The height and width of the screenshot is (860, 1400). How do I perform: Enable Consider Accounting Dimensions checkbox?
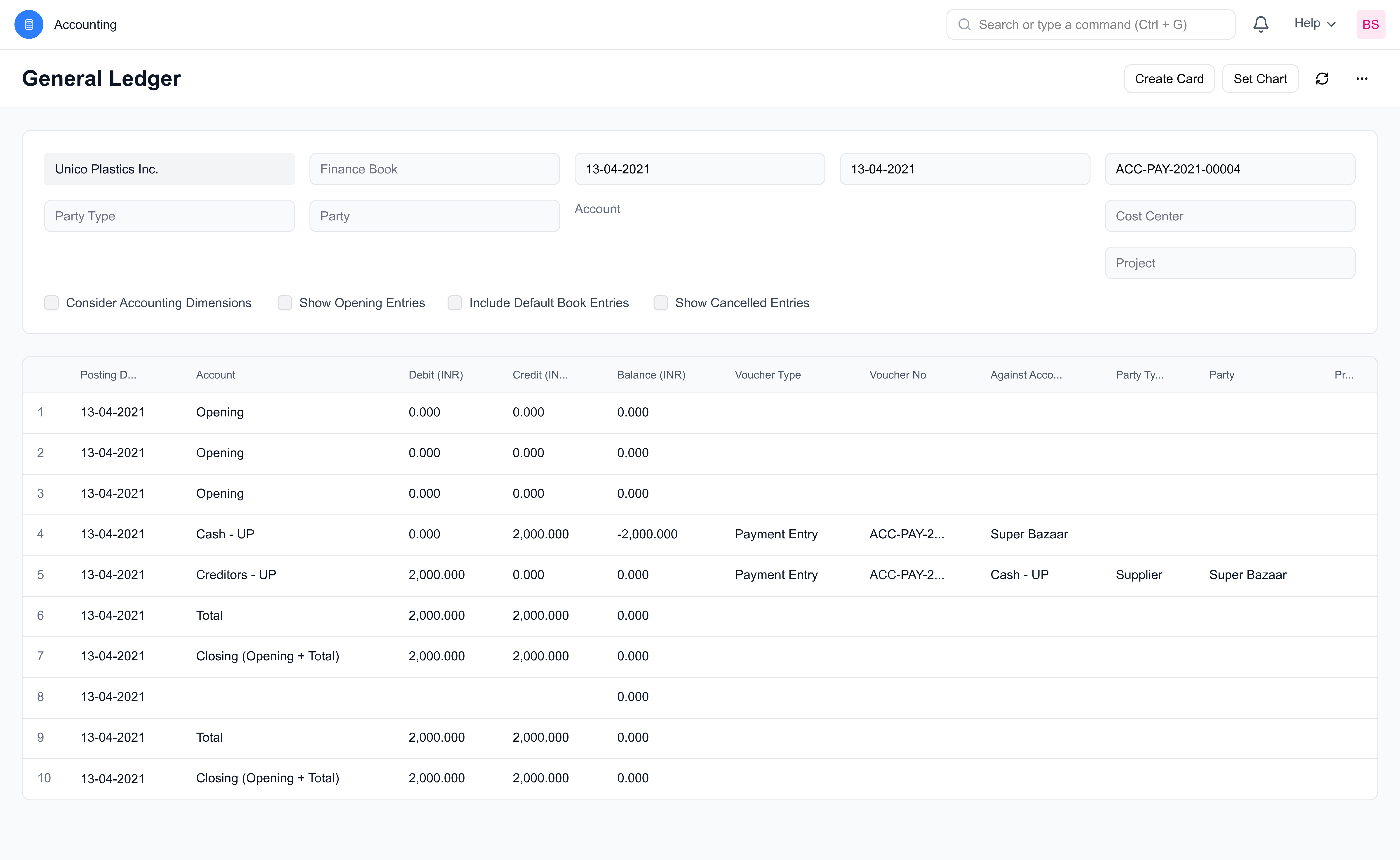[52, 303]
